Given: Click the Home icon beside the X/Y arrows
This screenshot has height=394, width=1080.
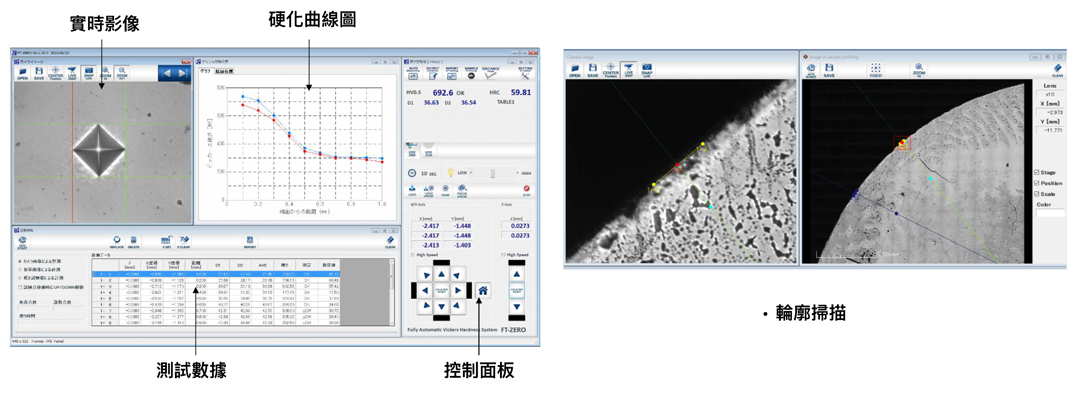Looking at the screenshot, I should coord(483,290).
